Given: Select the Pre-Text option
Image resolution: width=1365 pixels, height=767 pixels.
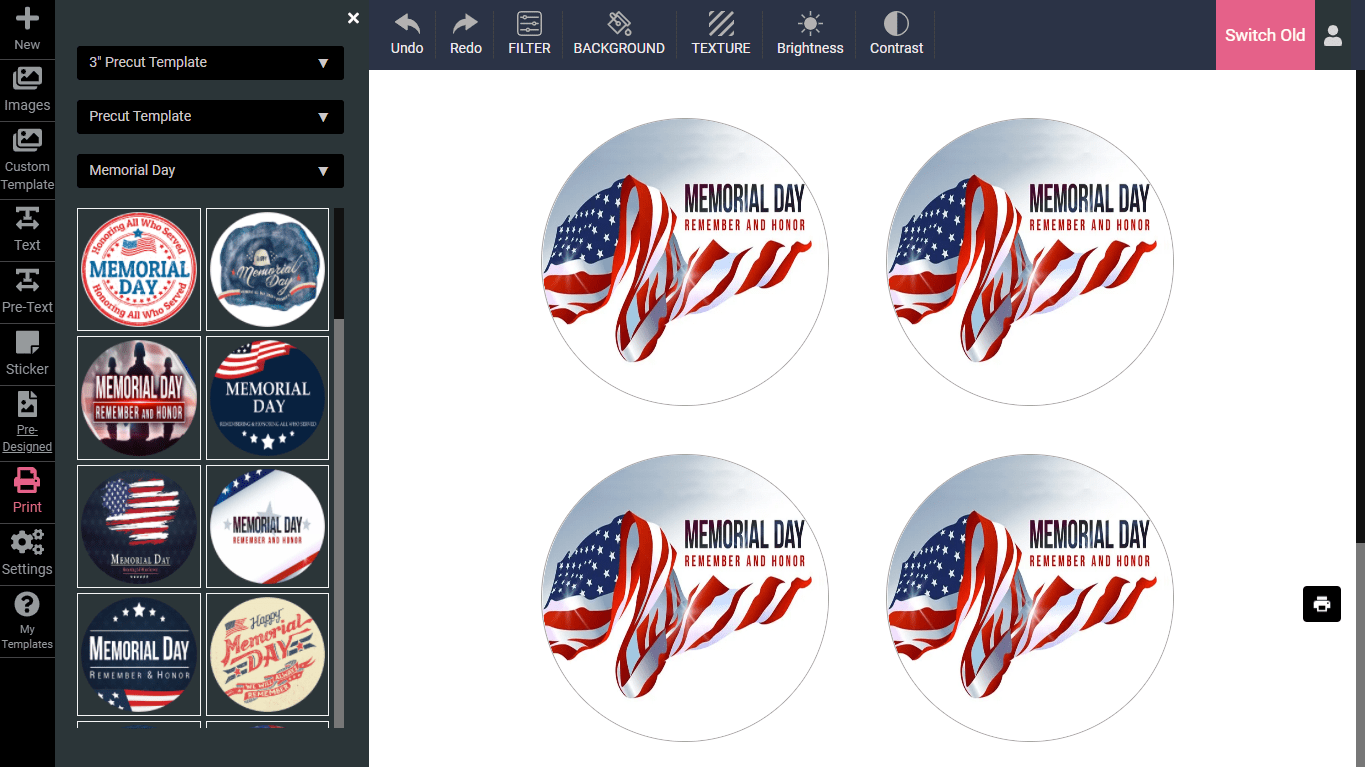Looking at the screenshot, I should tap(27, 292).
